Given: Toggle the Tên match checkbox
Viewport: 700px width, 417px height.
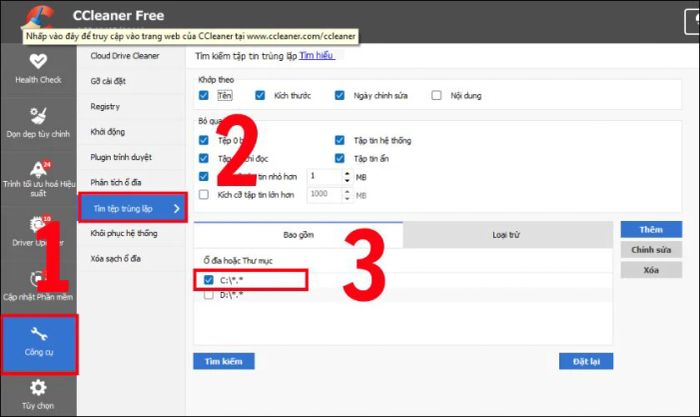Looking at the screenshot, I should point(204,95).
